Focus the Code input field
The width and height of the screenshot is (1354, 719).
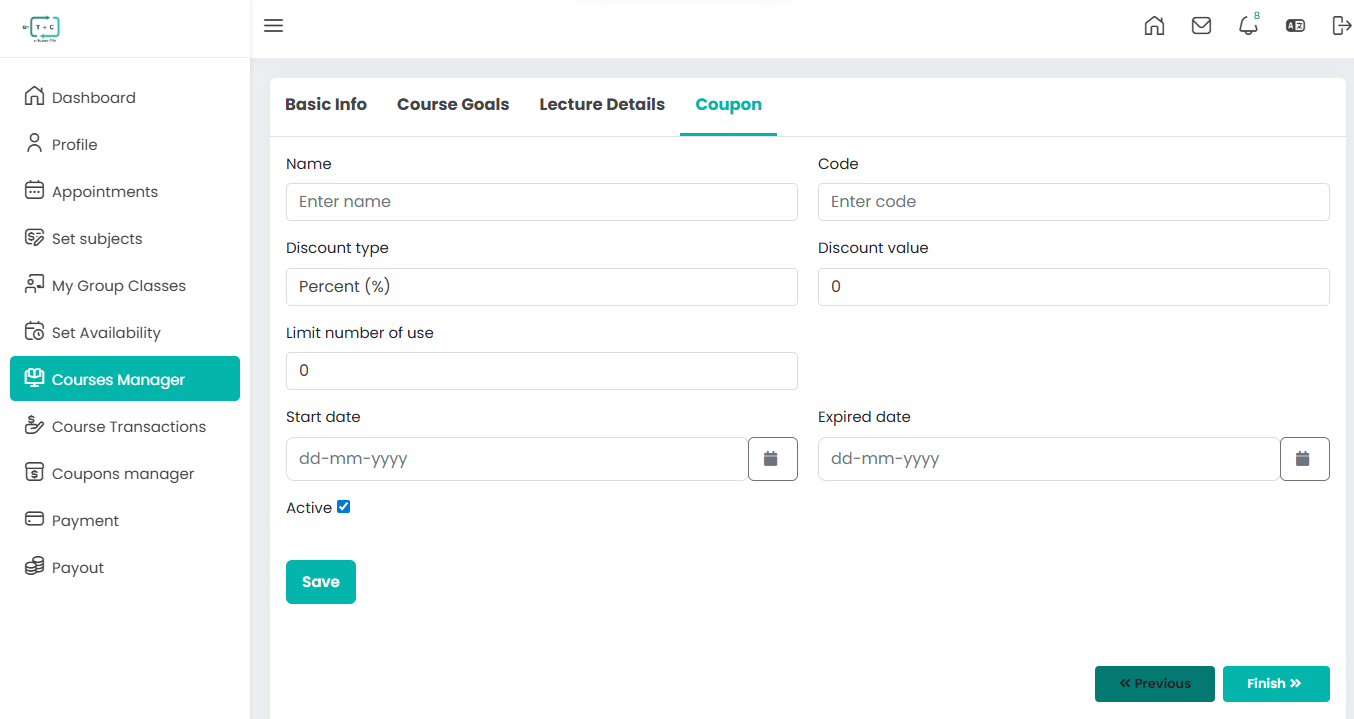[x=1074, y=202]
